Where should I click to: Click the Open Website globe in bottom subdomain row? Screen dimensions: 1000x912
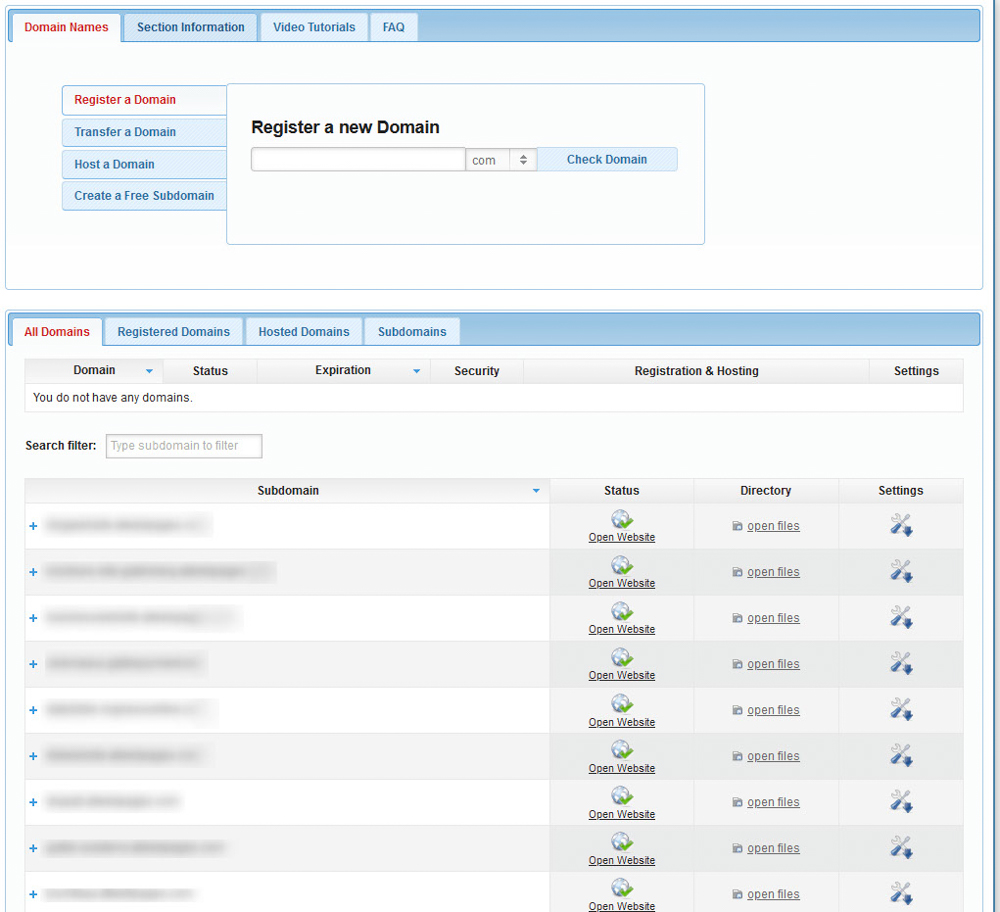621,887
